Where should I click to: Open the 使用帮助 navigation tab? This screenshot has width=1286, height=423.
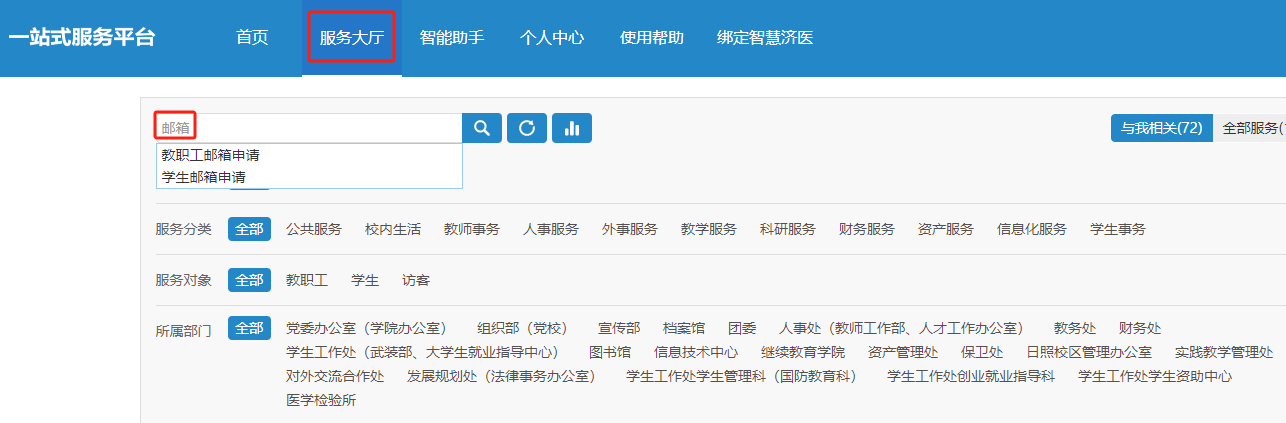pos(652,38)
